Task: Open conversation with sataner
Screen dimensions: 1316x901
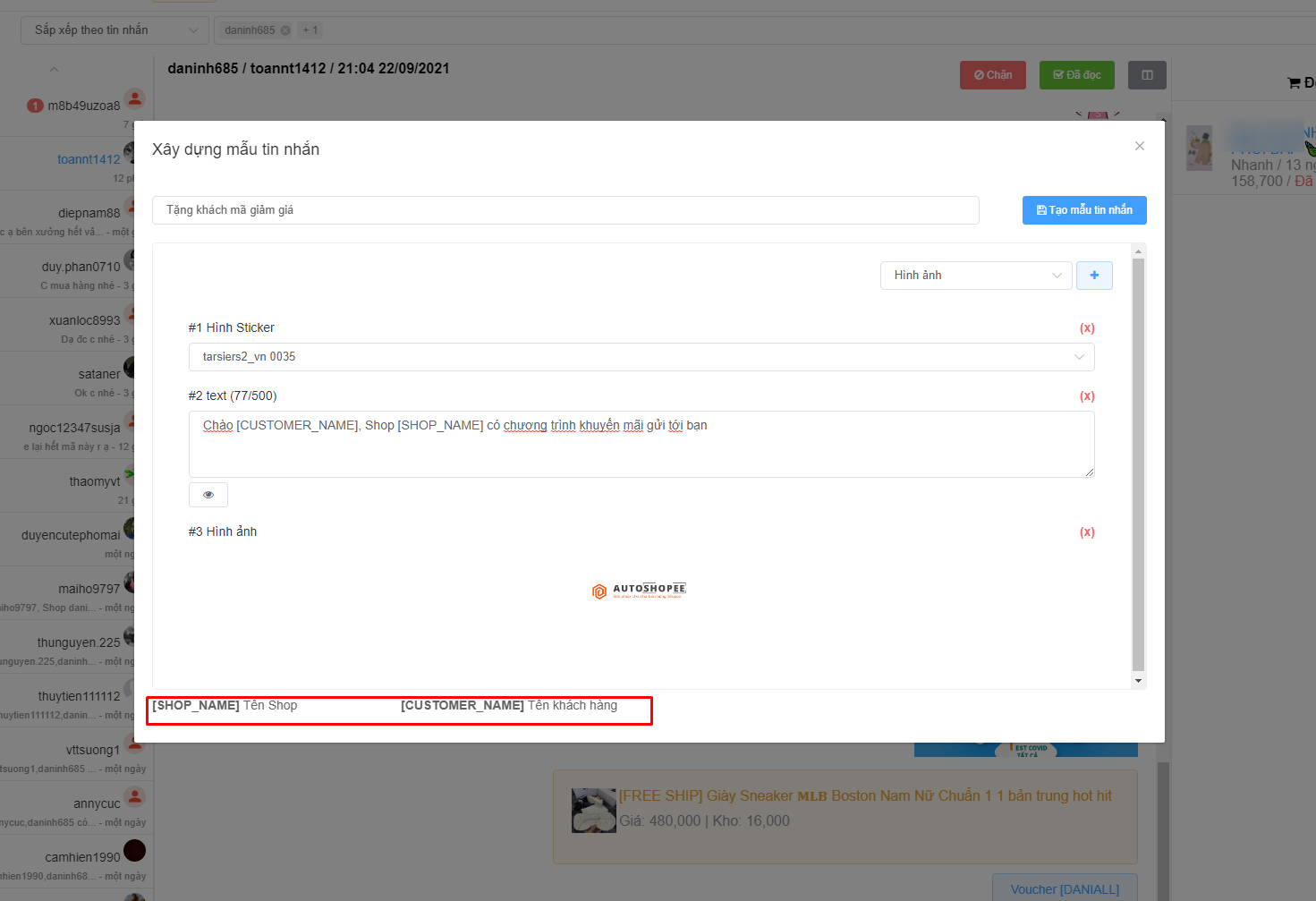Action: (x=77, y=378)
